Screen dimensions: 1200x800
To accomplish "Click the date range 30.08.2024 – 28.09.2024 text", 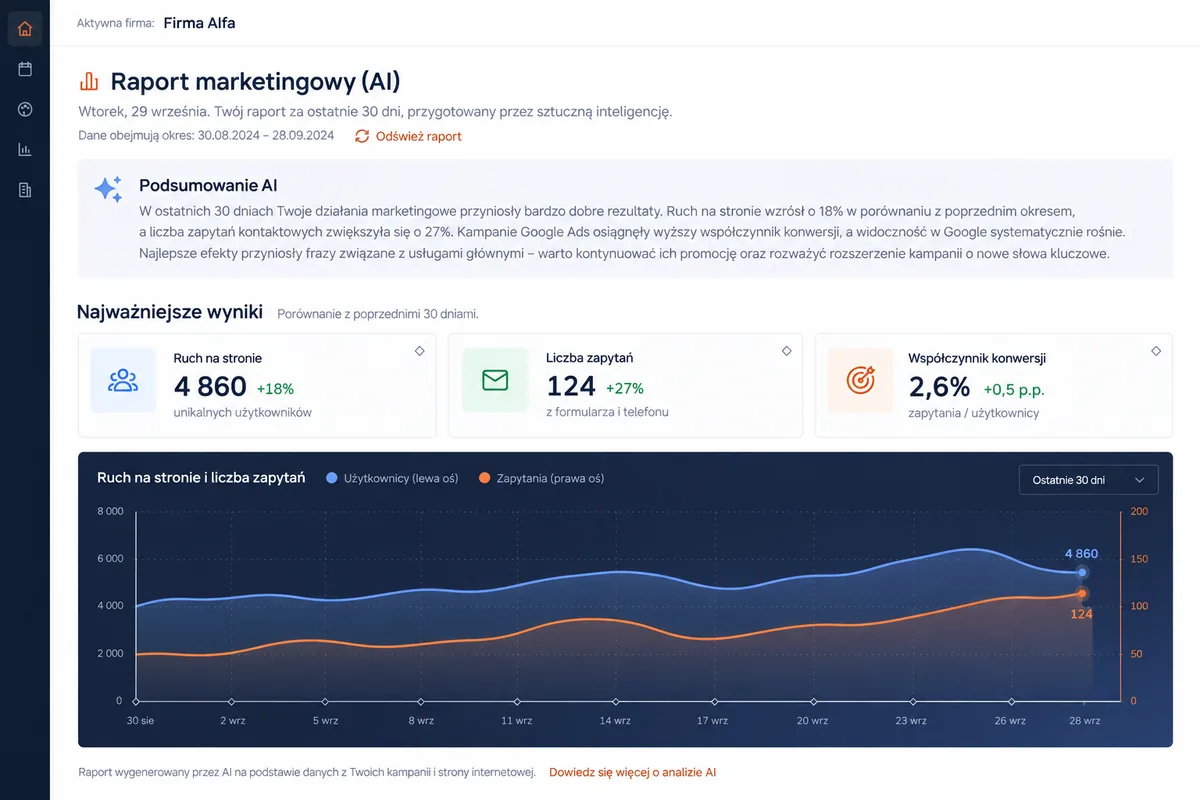I will (x=266, y=136).
